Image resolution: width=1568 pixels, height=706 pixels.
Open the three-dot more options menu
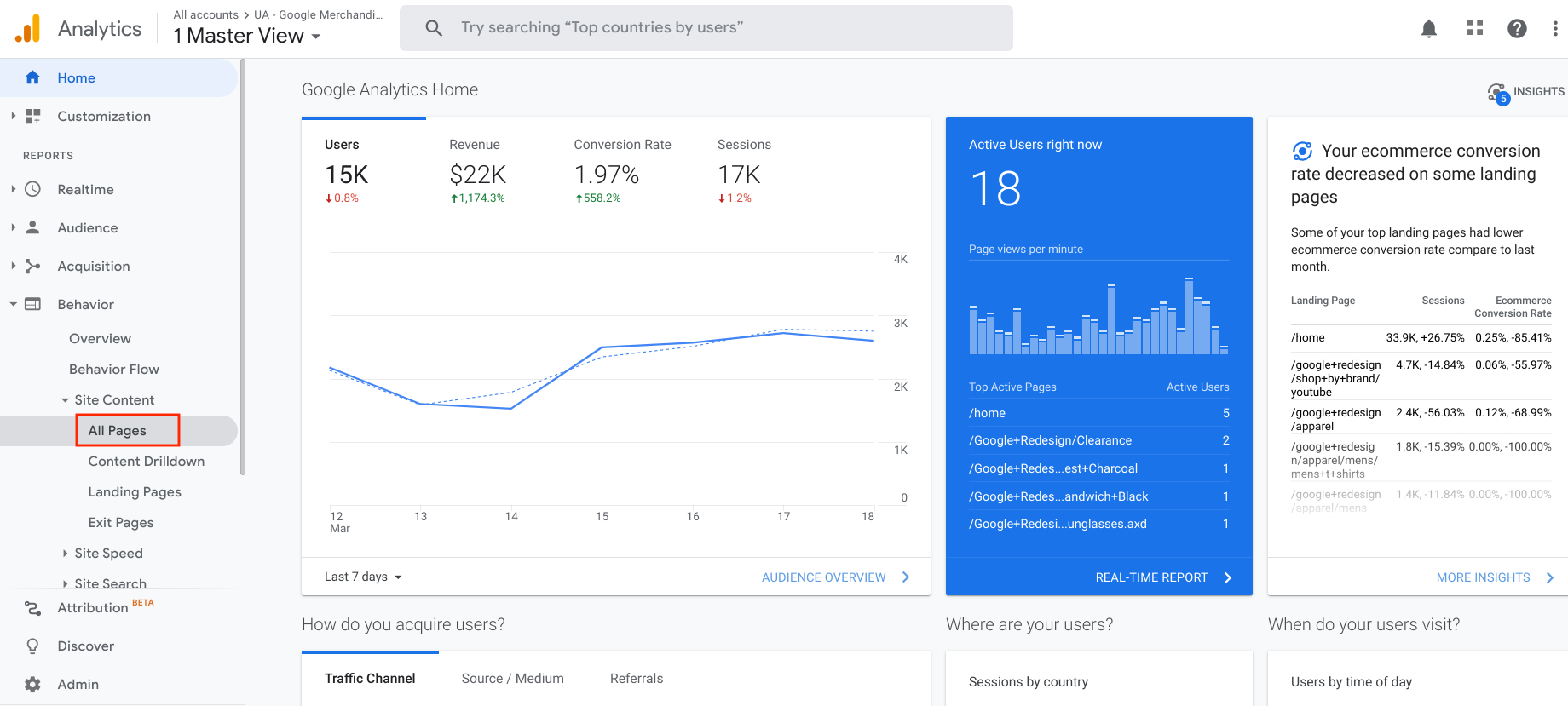click(1555, 28)
